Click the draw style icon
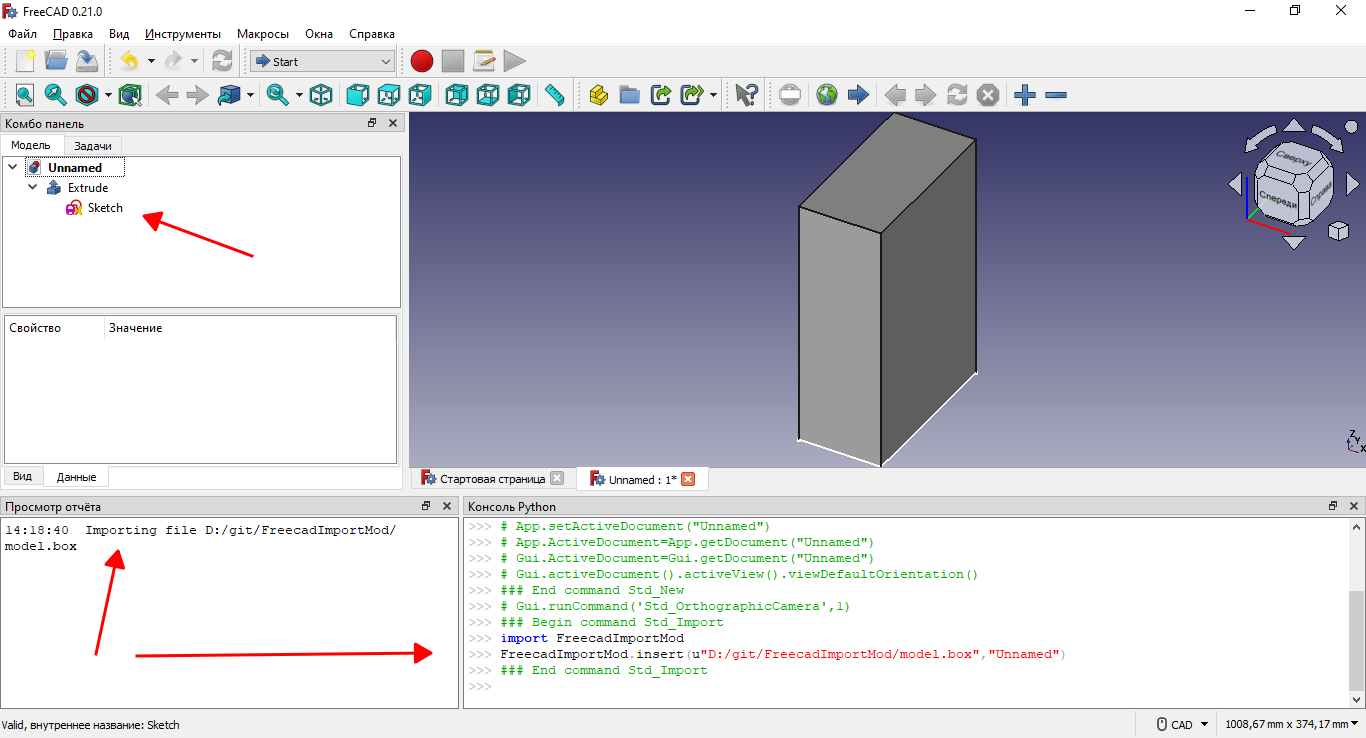 tap(87, 95)
